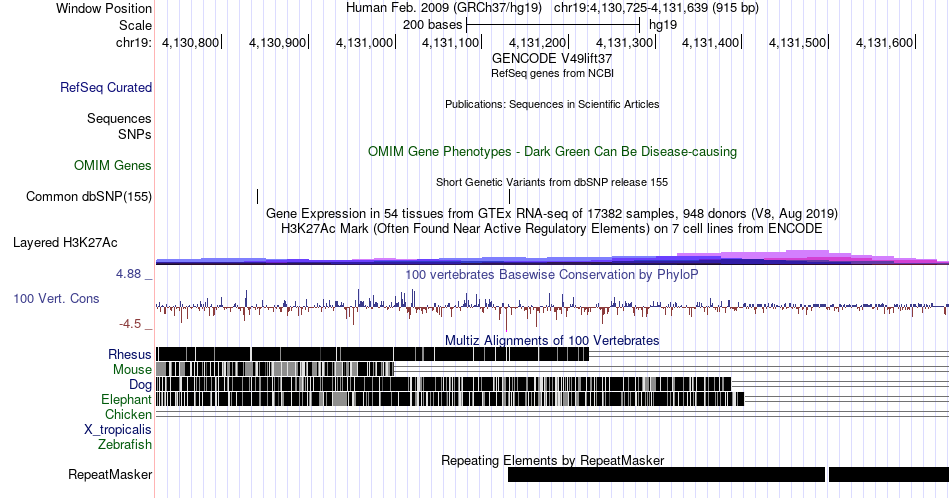This screenshot has width=950, height=498.
Task: Click the Scale label
Action: [x=135, y=25]
